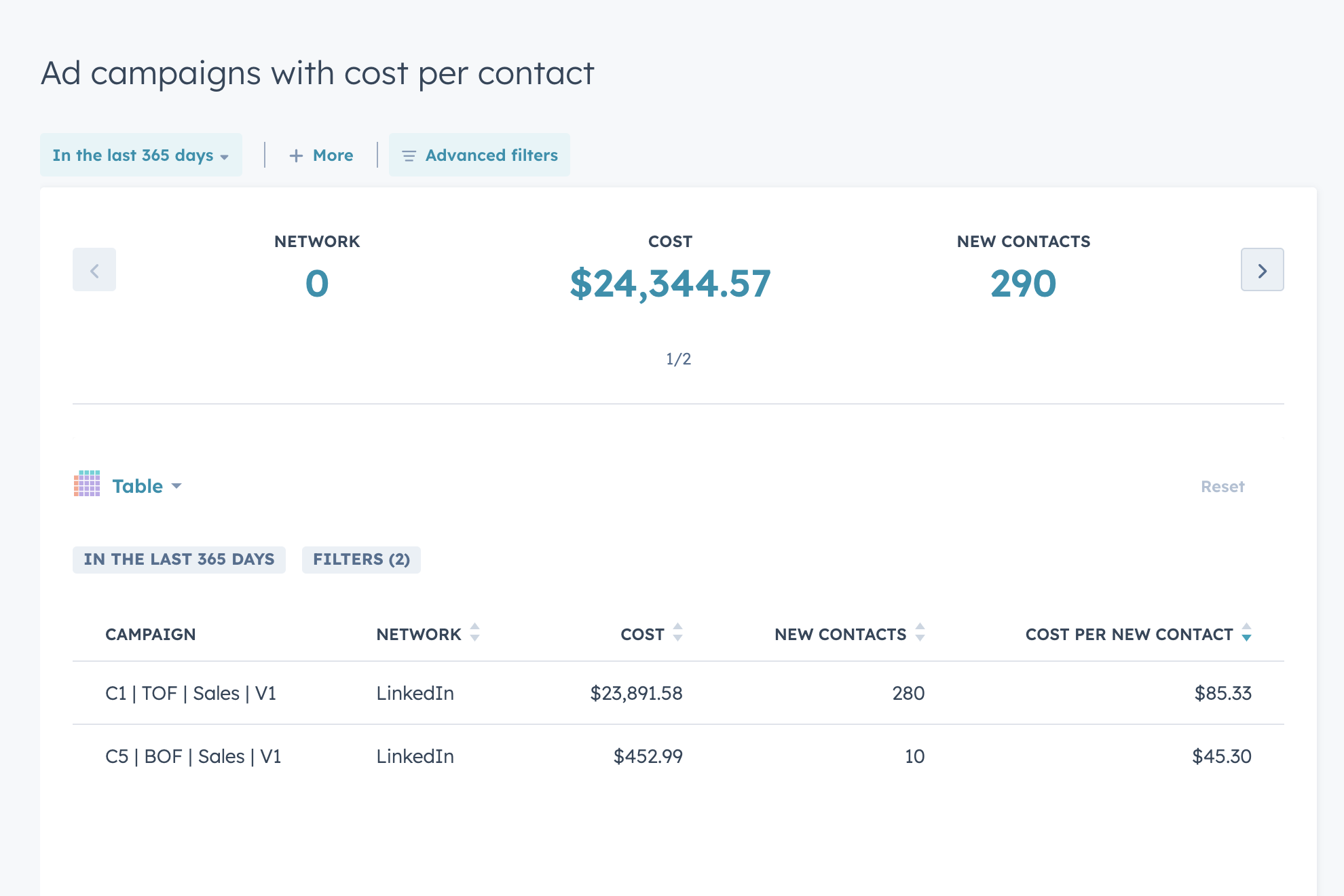Click the FILTERS (2) tag
The image size is (1344, 896).
tap(361, 559)
